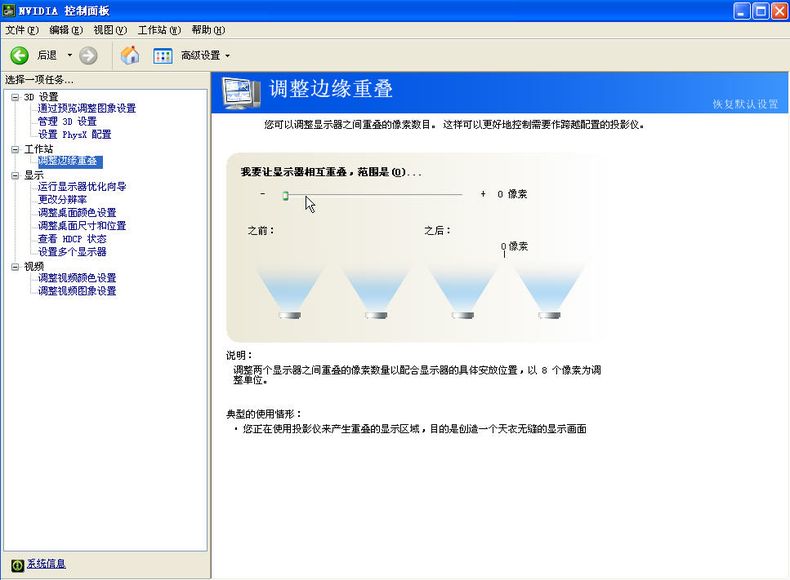The height and width of the screenshot is (580, 790).
Task: Click 恢复默认设置 link
Action: coord(745,104)
